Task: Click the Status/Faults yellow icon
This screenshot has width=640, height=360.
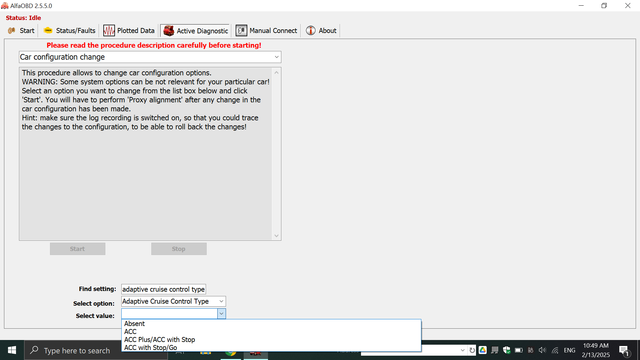Action: click(x=48, y=31)
